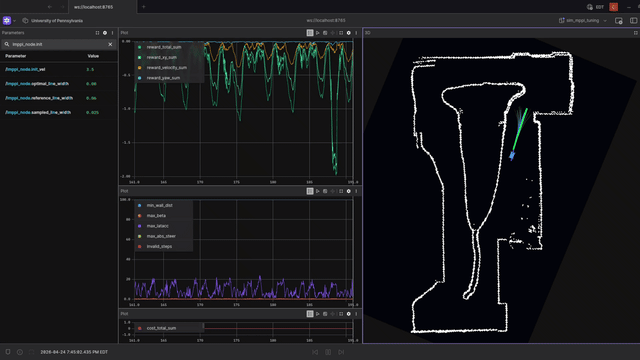
Task: Open the University of Pennsylvania organization
Action: [x=53, y=21]
